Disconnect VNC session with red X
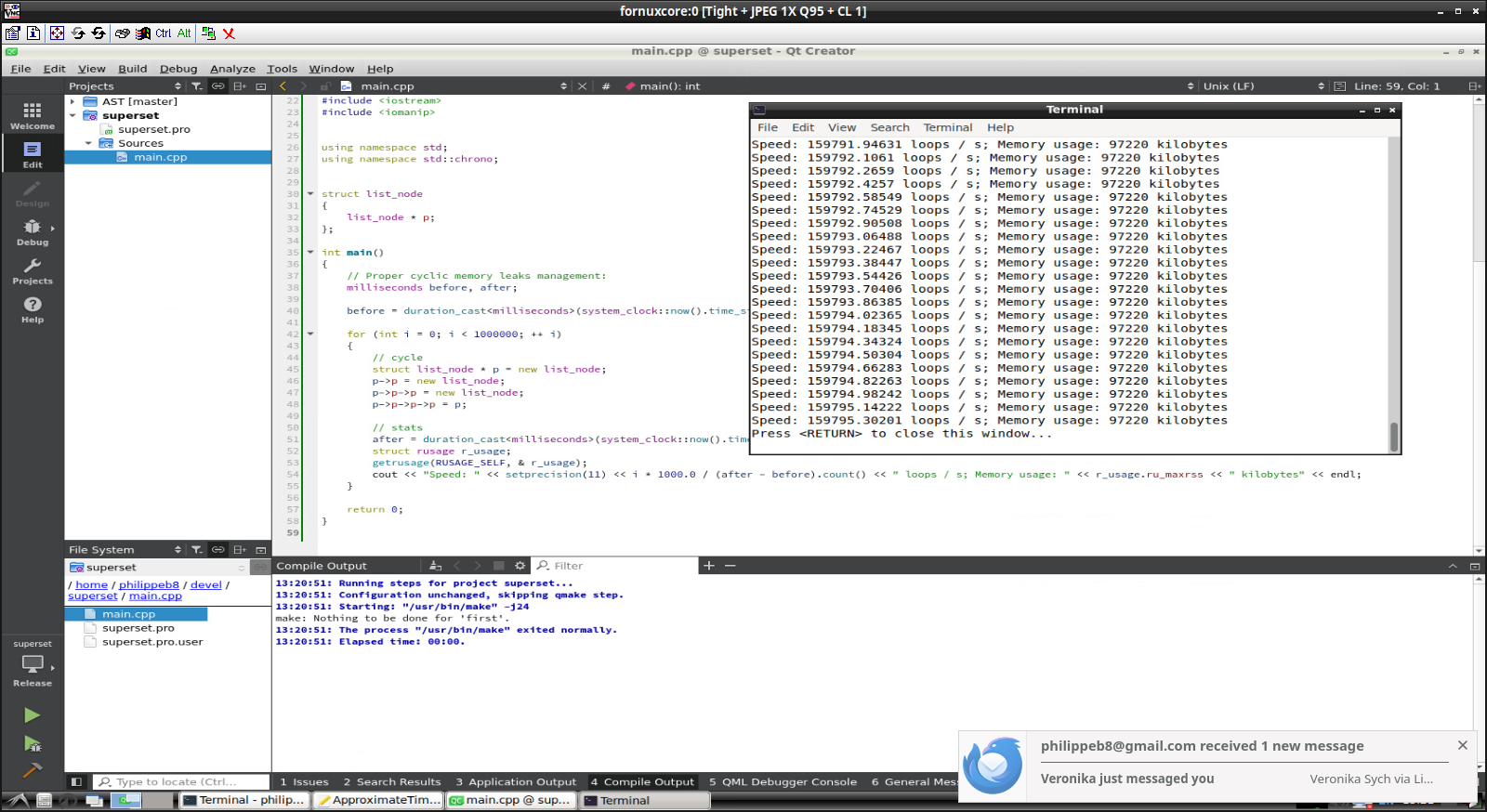The image size is (1487, 812). point(229,33)
